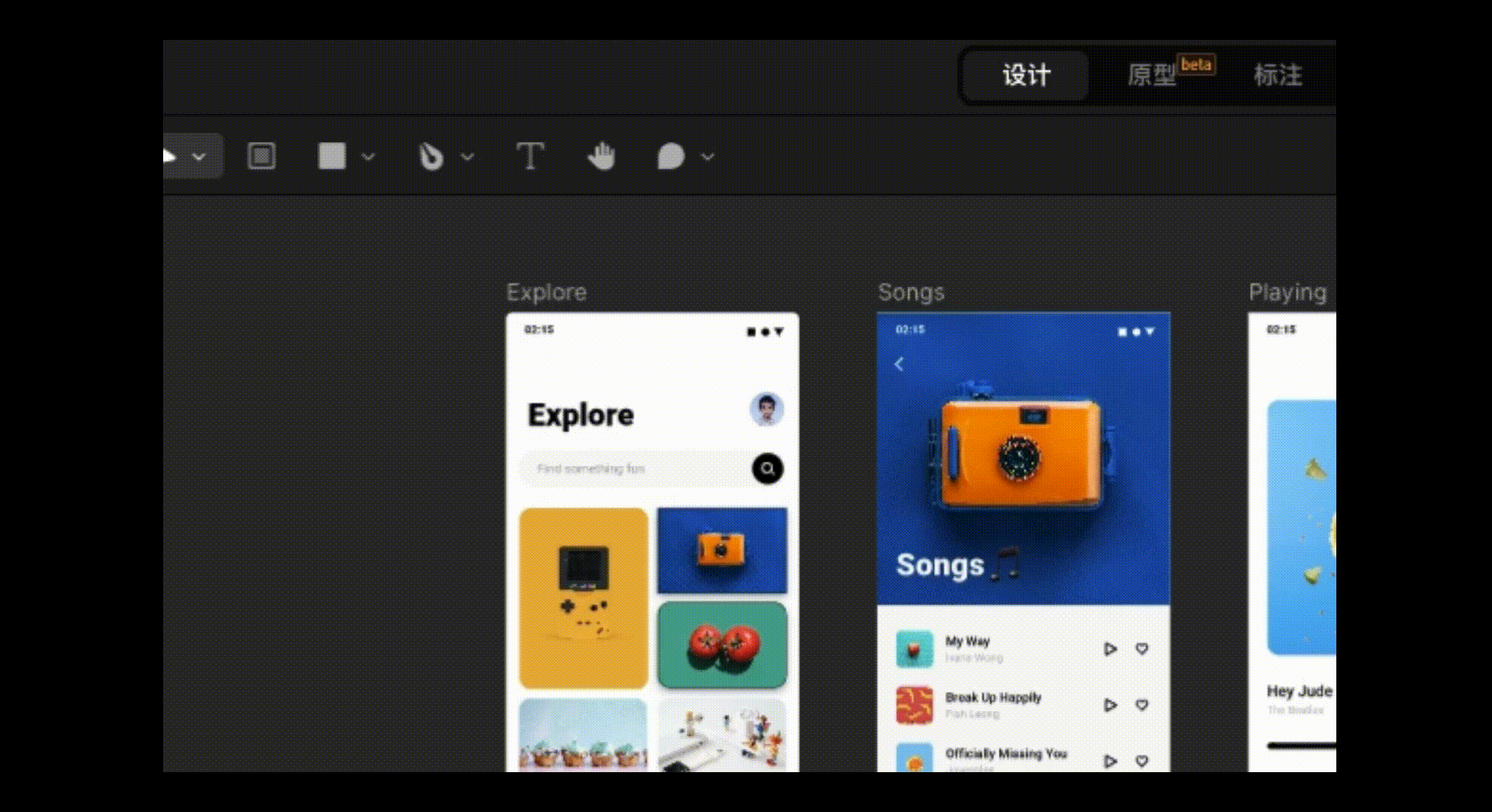
Task: Click heart beside Officially Missing You
Action: click(1142, 761)
